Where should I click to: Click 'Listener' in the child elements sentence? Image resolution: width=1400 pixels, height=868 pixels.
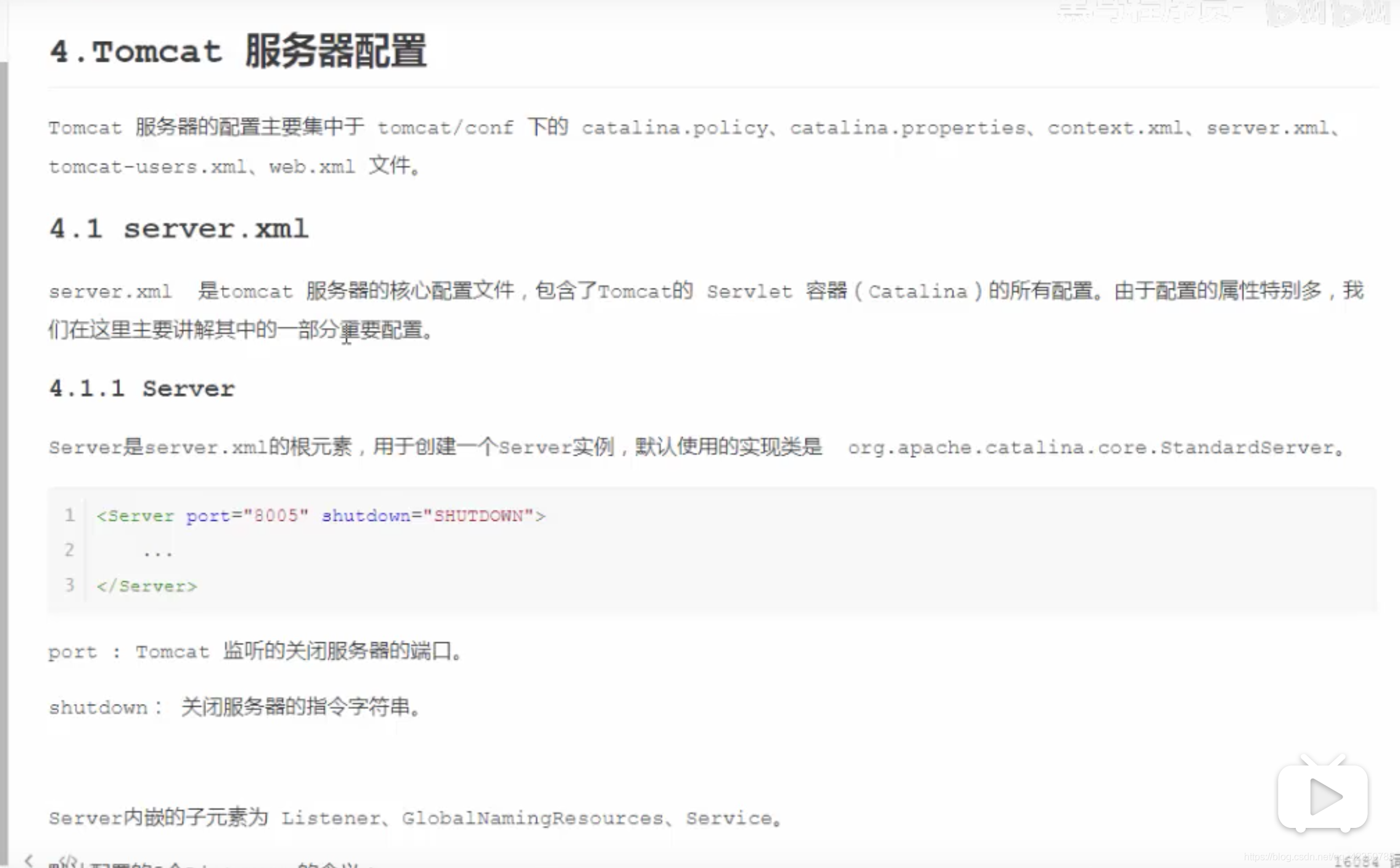(x=331, y=818)
